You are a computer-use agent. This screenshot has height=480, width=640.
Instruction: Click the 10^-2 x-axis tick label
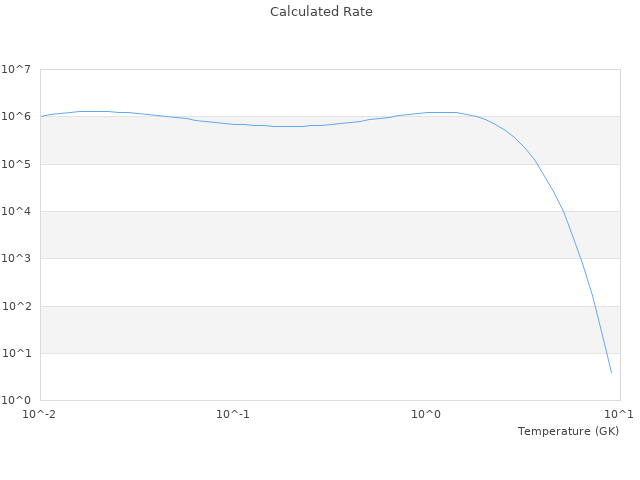click(40, 414)
